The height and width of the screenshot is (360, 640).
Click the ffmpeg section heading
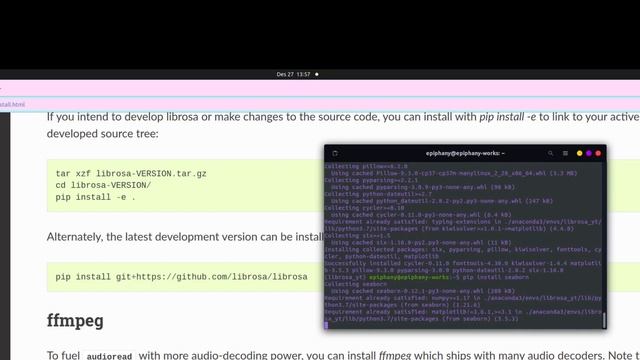(x=75, y=320)
